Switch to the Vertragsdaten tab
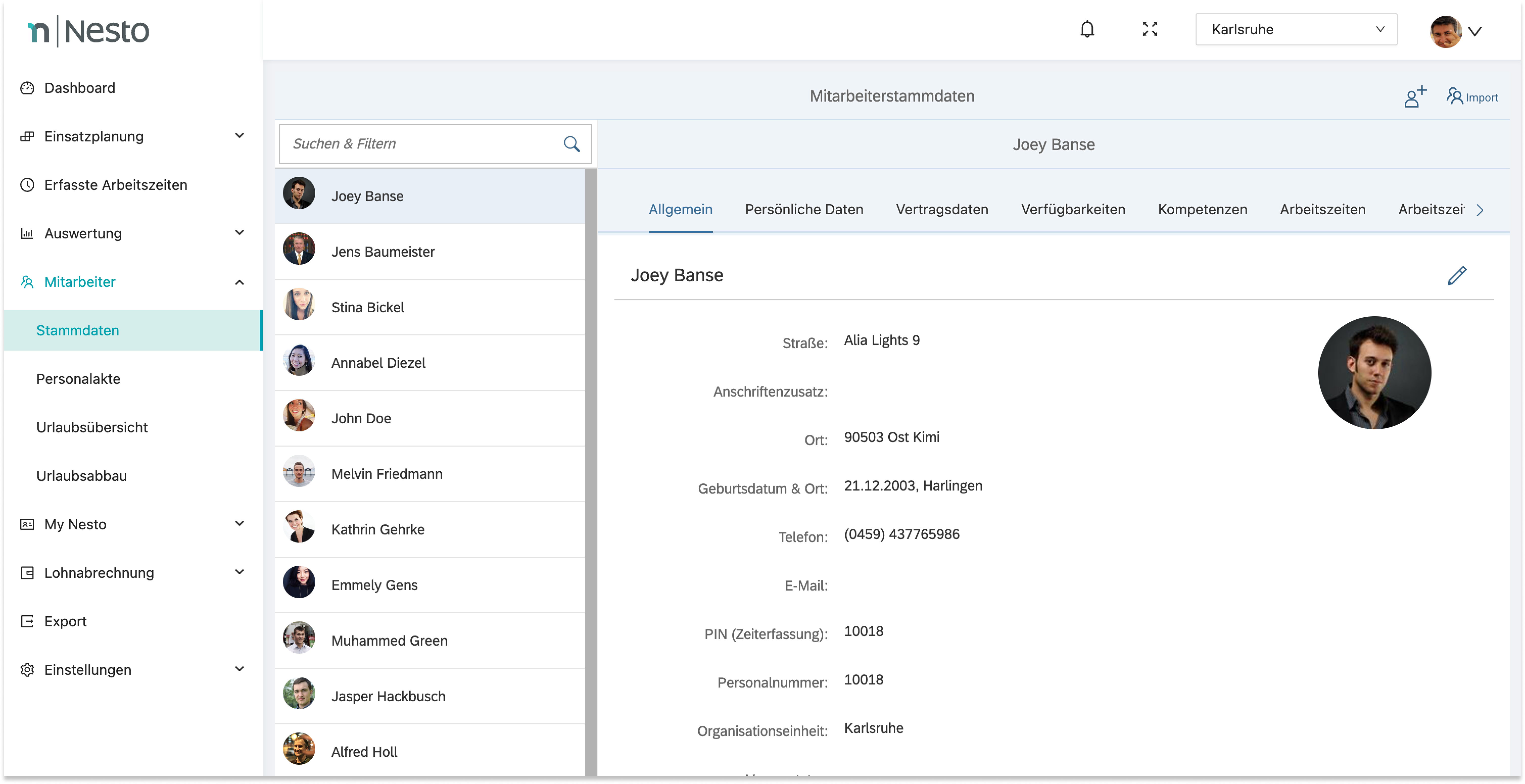 pyautogui.click(x=941, y=209)
